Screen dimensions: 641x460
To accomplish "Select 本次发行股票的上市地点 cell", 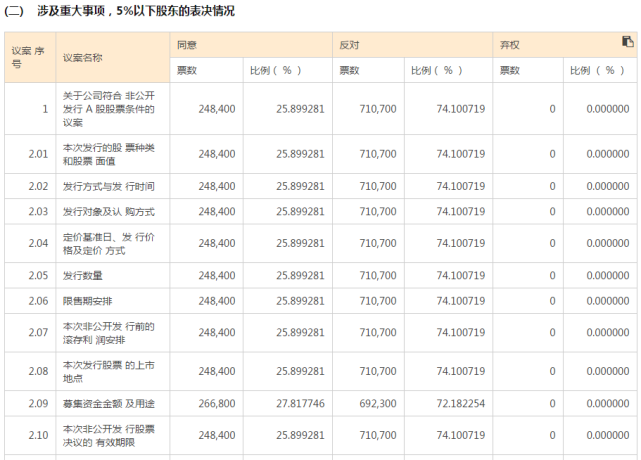I will click(113, 371).
